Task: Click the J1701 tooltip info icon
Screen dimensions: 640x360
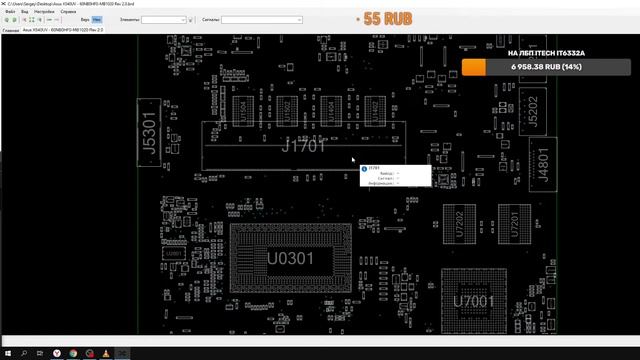Action: coord(364,169)
